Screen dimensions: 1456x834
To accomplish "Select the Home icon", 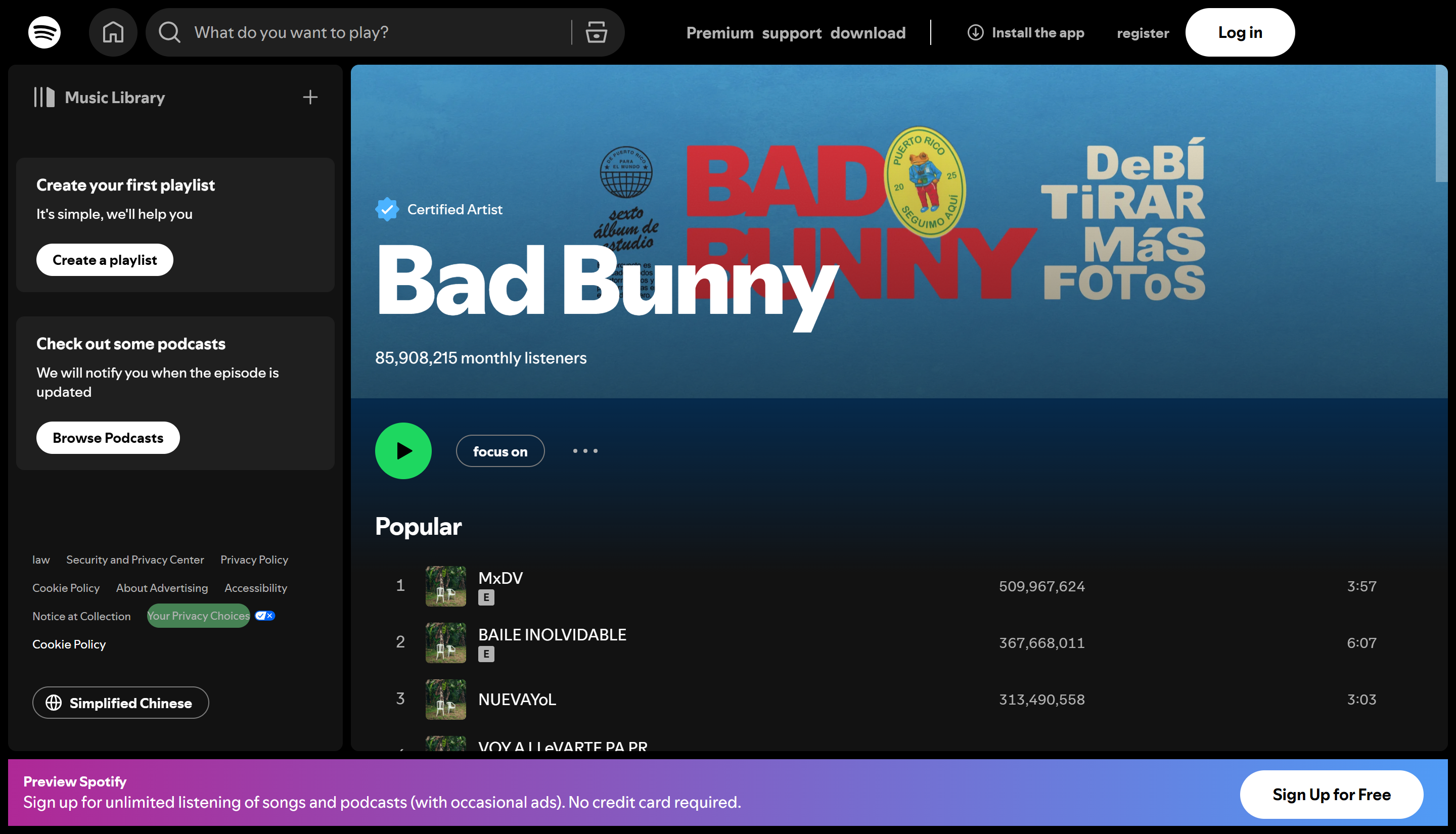I will [113, 32].
